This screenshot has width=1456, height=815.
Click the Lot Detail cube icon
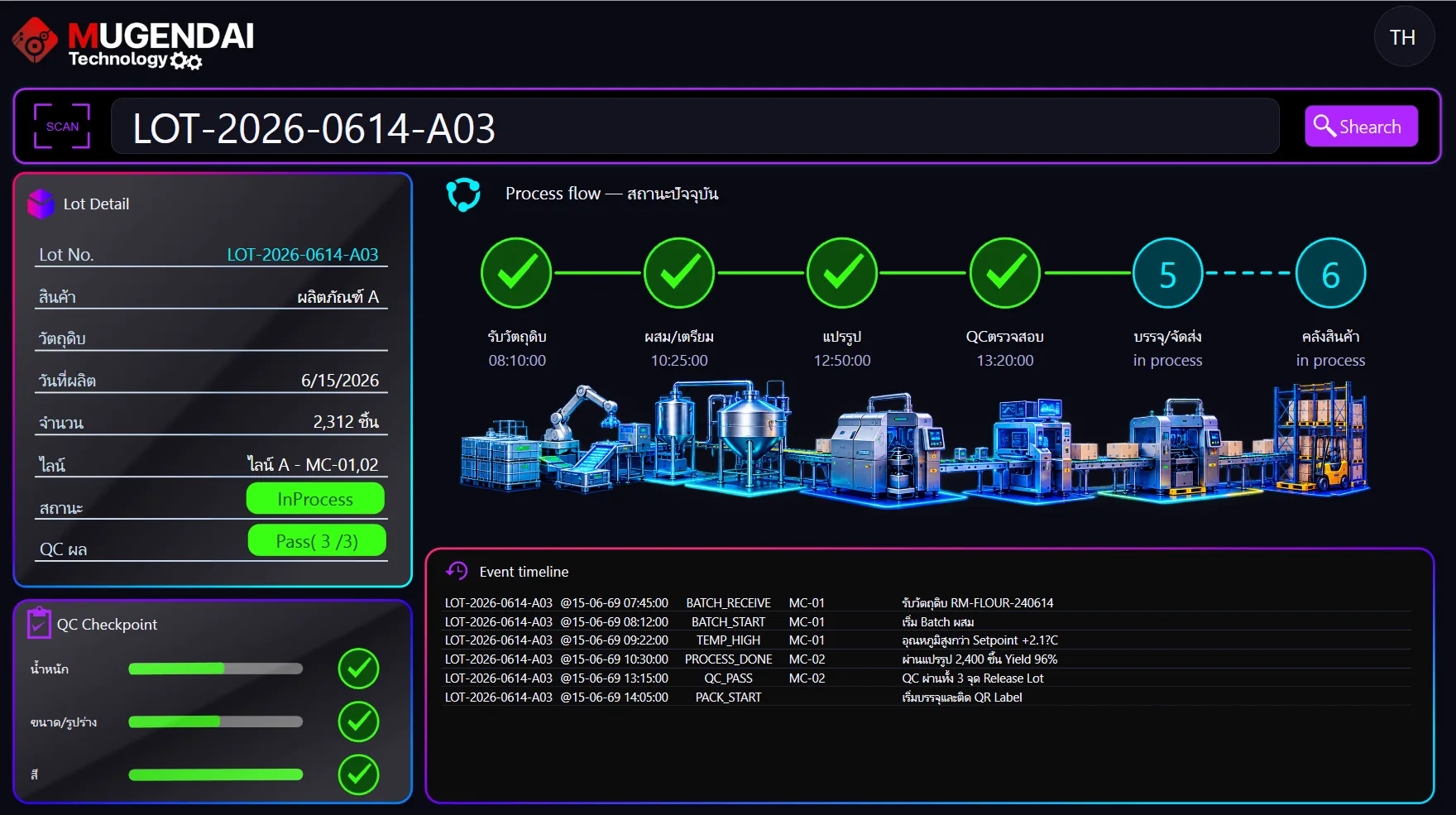click(41, 204)
